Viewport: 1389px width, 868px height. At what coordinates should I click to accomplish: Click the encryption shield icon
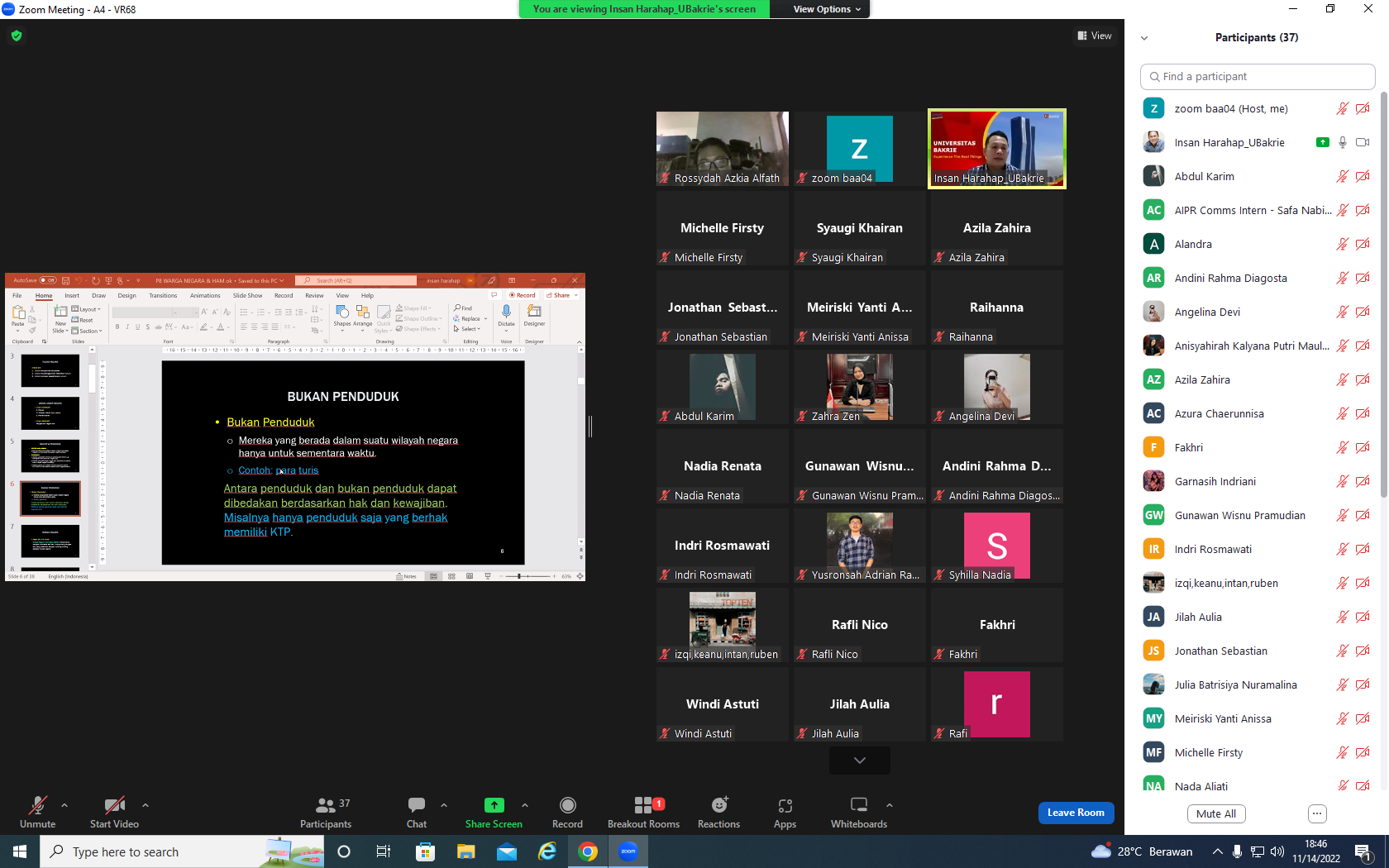tap(17, 36)
